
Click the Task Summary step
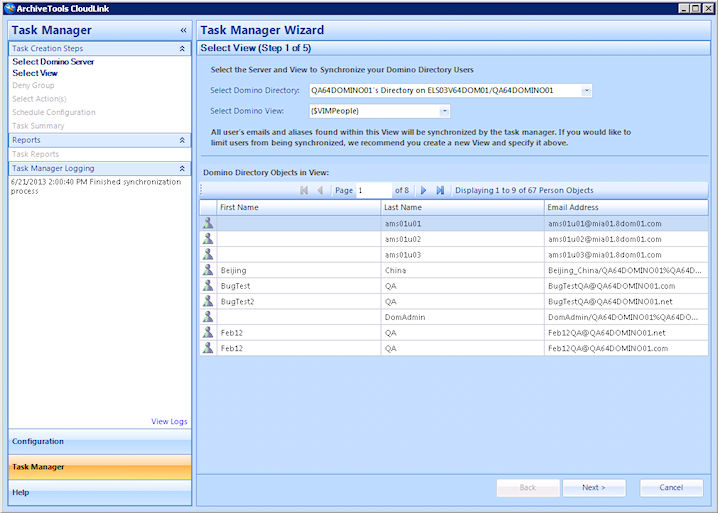pyautogui.click(x=38, y=126)
